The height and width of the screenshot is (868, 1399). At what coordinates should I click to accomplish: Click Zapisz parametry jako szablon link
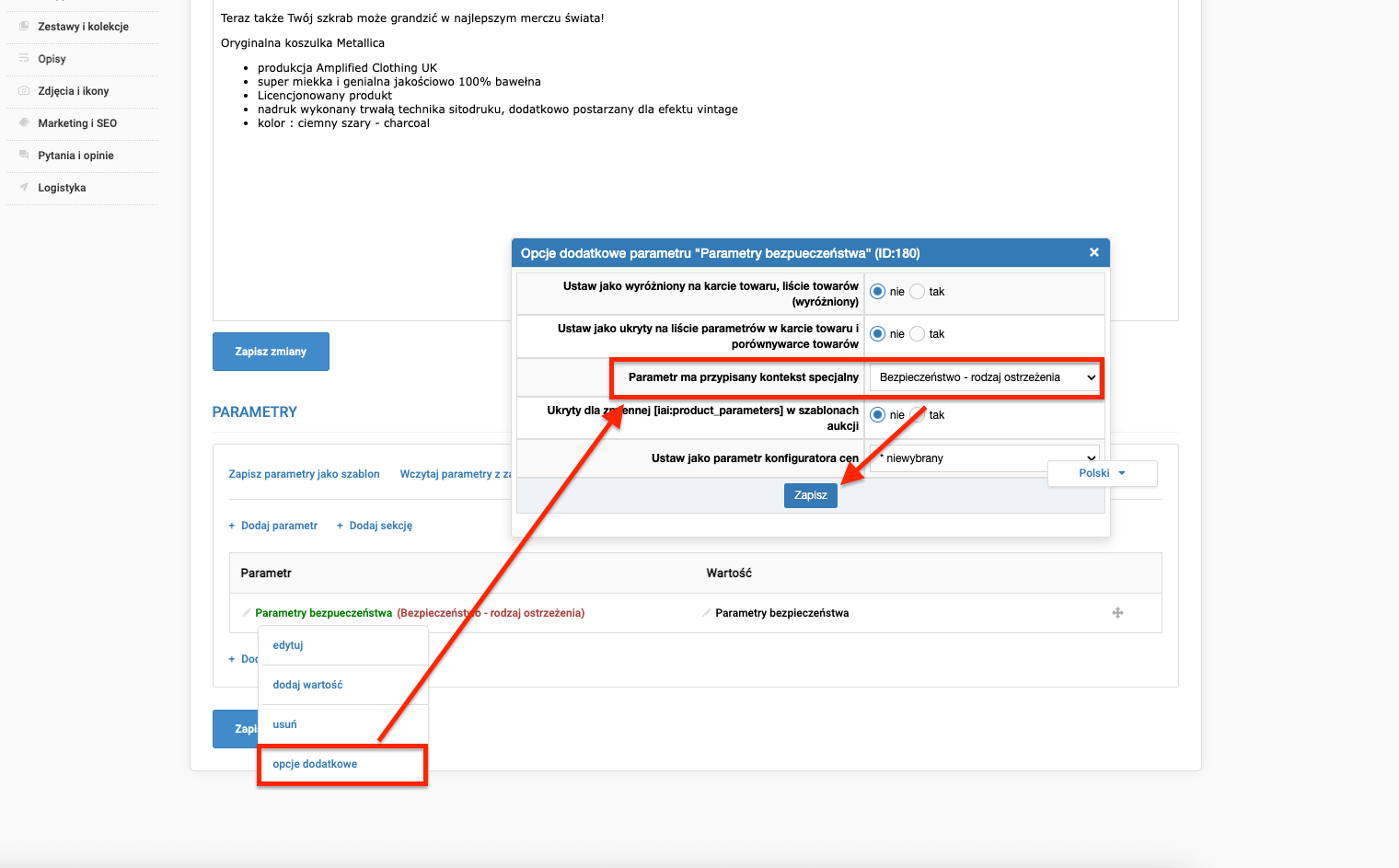[305, 474]
